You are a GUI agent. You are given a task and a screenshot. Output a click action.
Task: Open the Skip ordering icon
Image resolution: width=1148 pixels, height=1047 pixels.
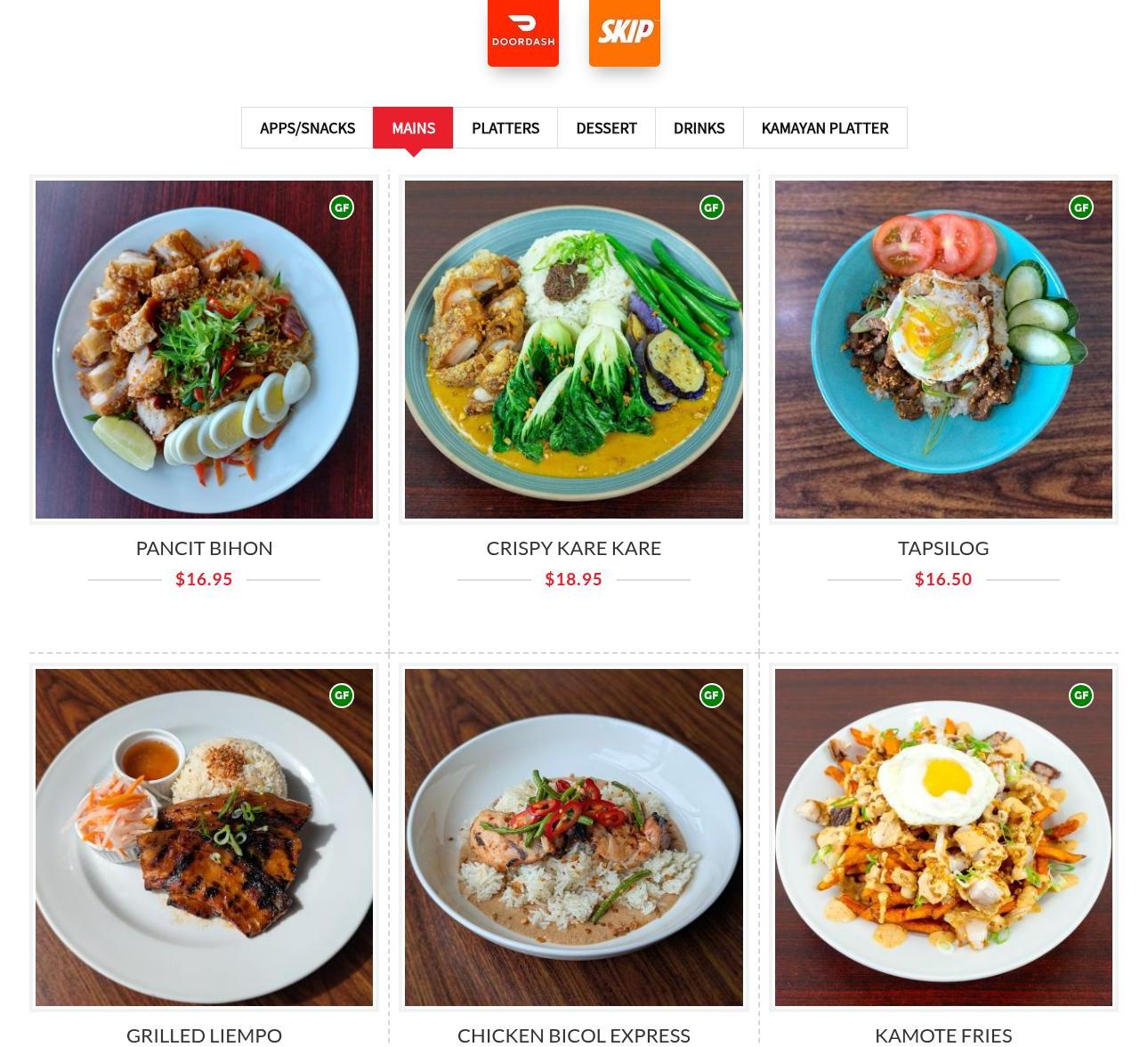pos(625,32)
